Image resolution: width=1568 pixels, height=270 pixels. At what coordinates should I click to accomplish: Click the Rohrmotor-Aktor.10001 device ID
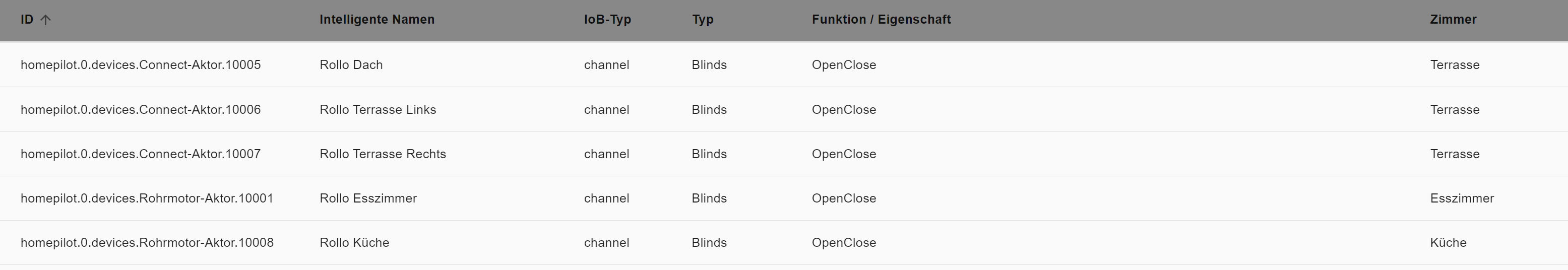tap(147, 198)
